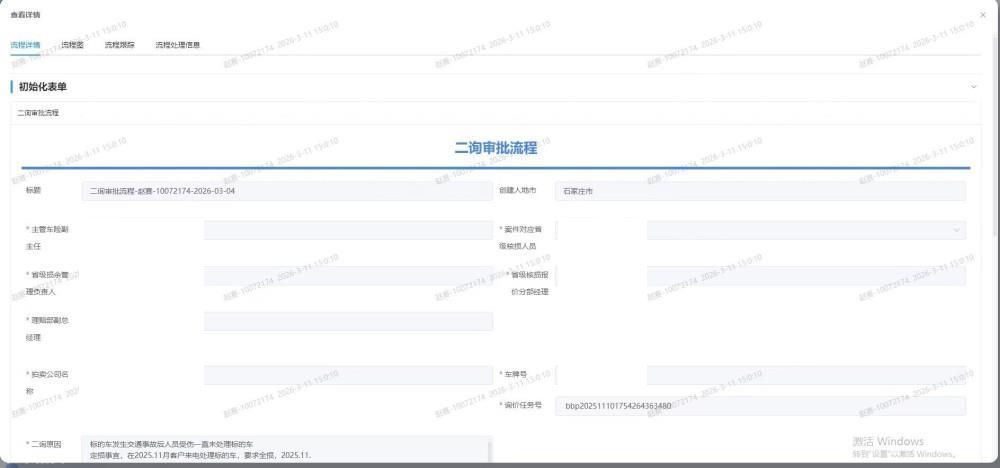The height and width of the screenshot is (468, 1000).
Task: Click the 理赔部副总经理 input field
Action: 348,321
